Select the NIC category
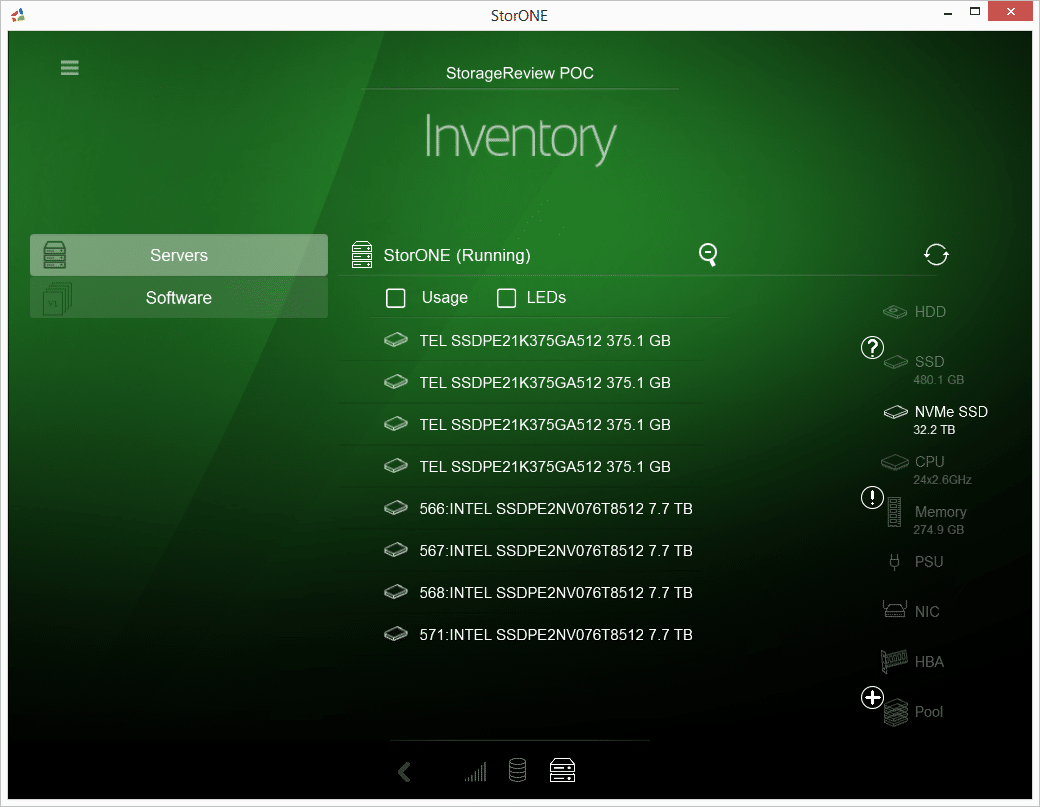1040x807 pixels. pos(911,611)
